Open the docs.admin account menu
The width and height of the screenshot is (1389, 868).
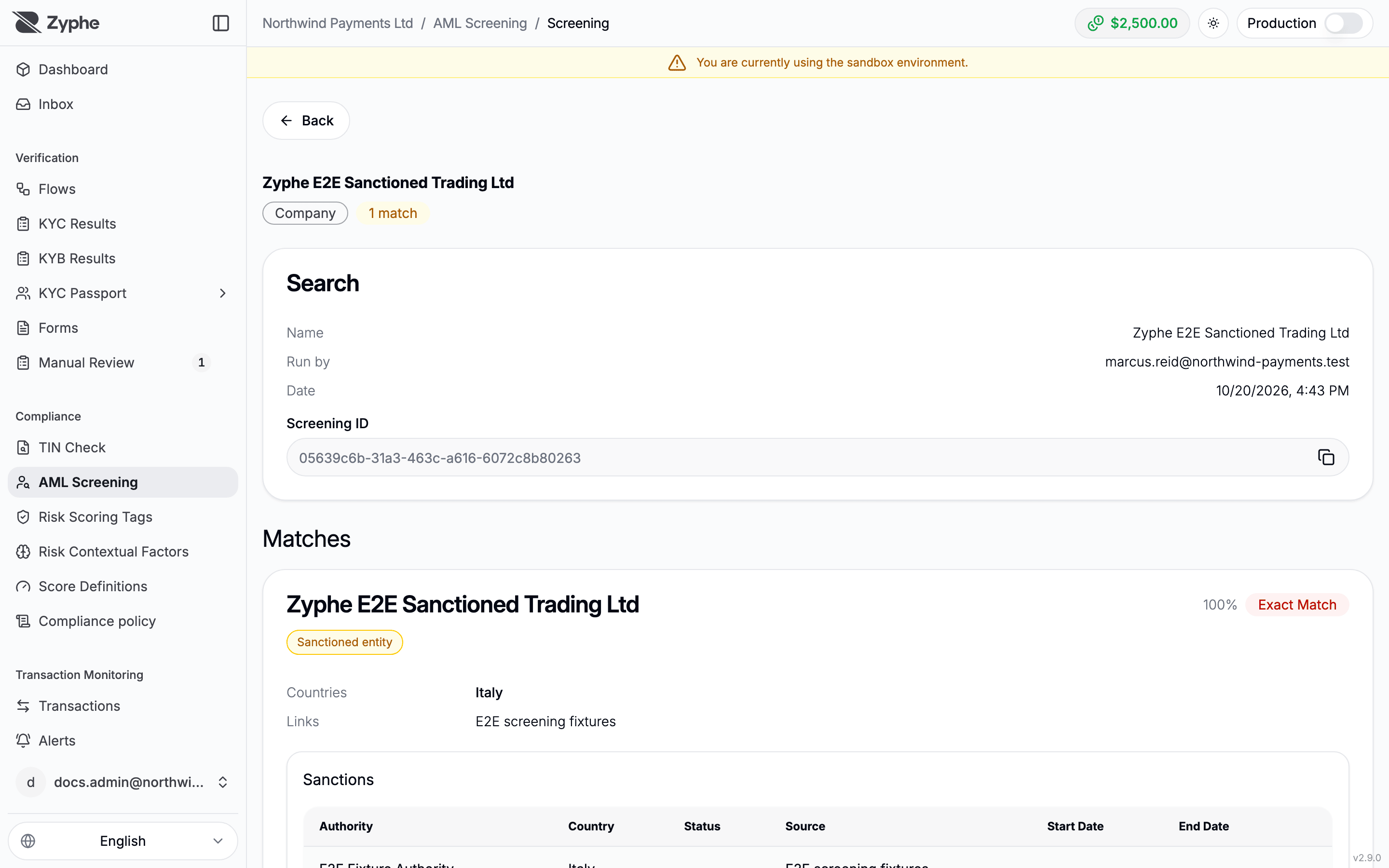pyautogui.click(x=123, y=782)
